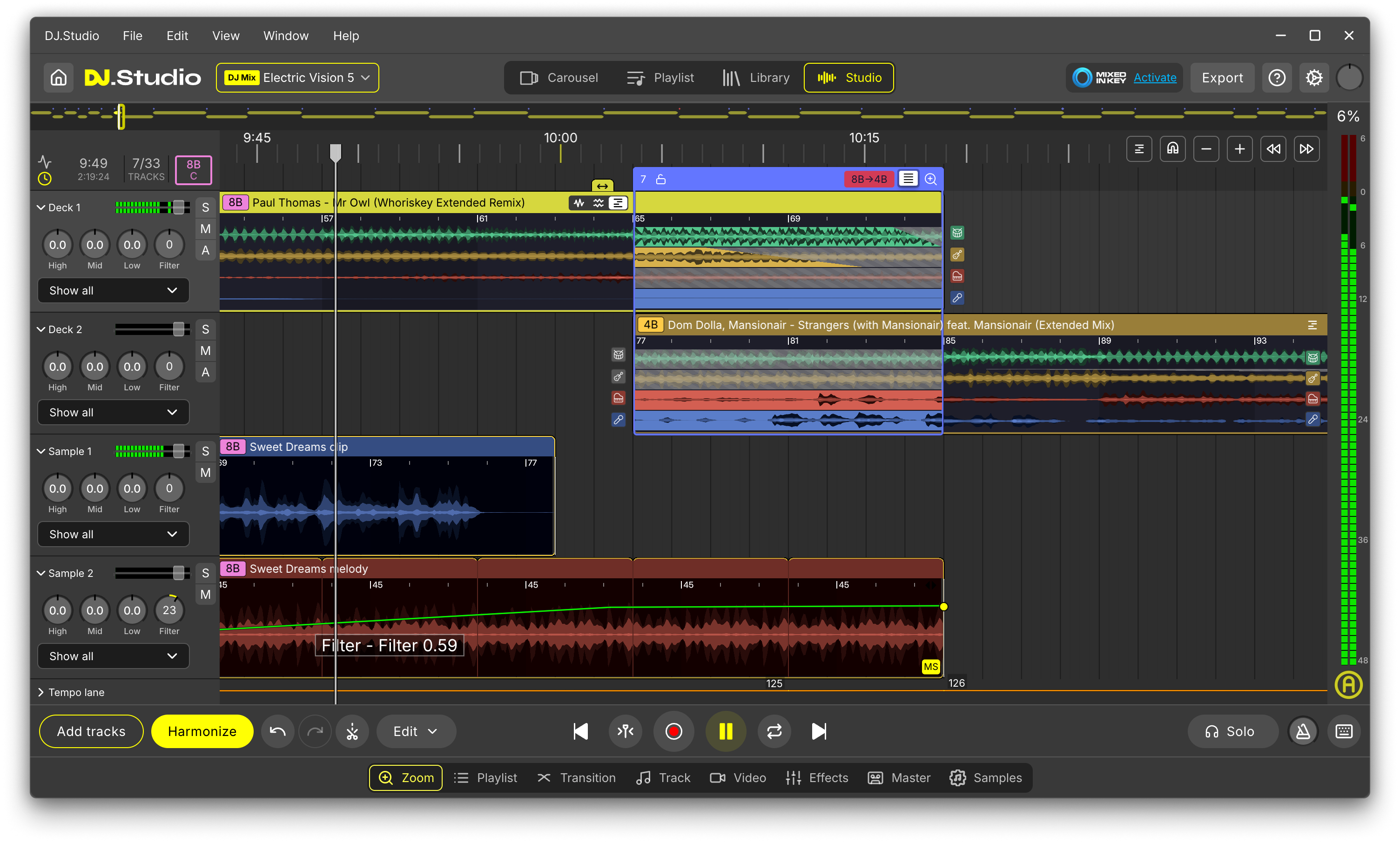
Task: Switch to the Library tab
Action: [x=756, y=77]
